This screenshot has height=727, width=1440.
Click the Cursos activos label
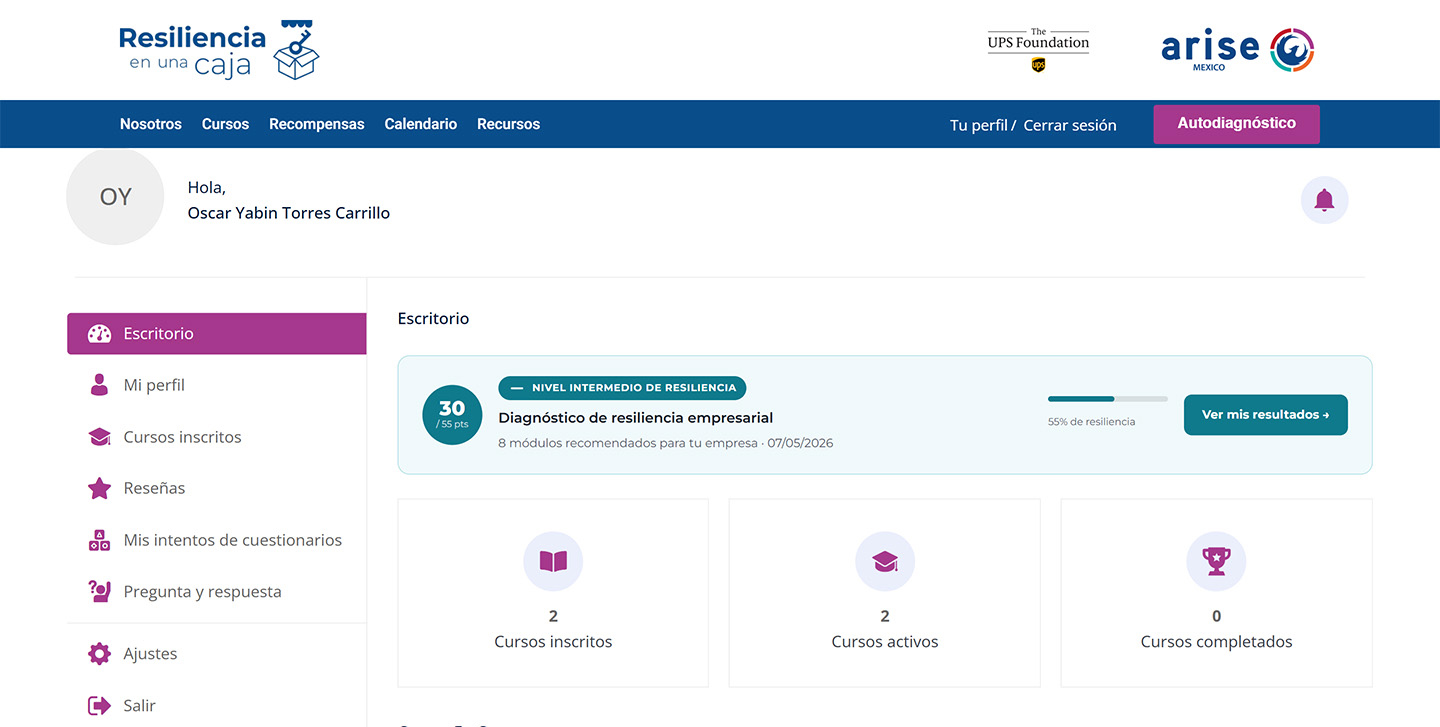coord(885,642)
